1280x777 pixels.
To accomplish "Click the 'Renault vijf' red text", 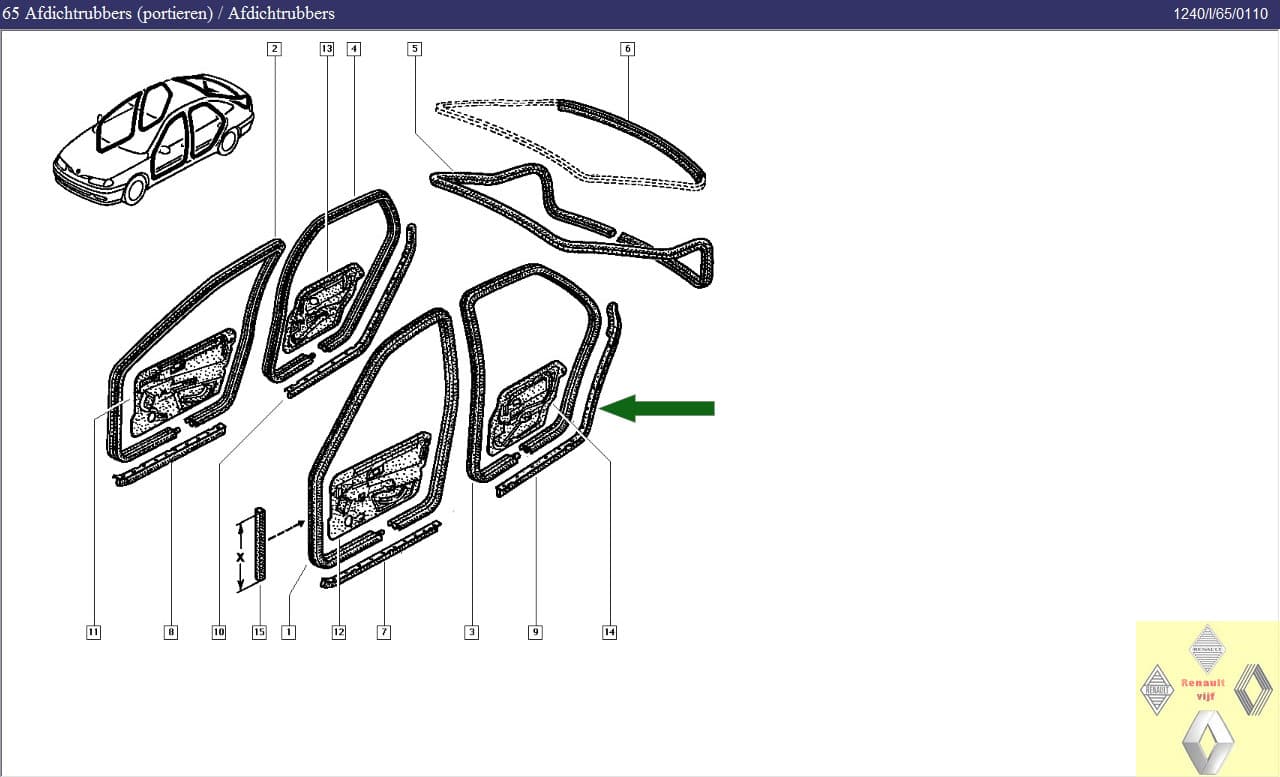I will coord(1203,688).
